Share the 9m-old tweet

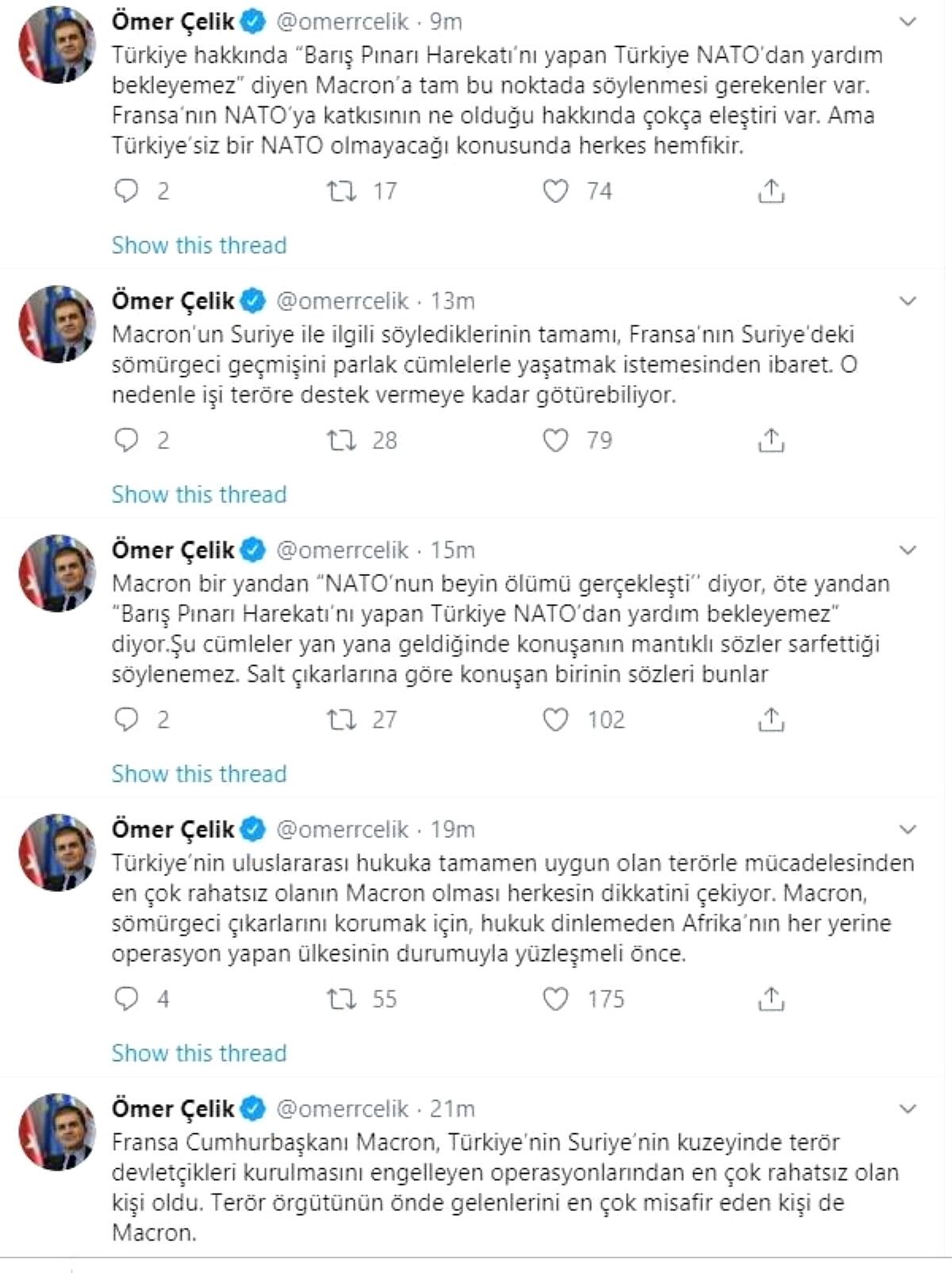[x=770, y=191]
